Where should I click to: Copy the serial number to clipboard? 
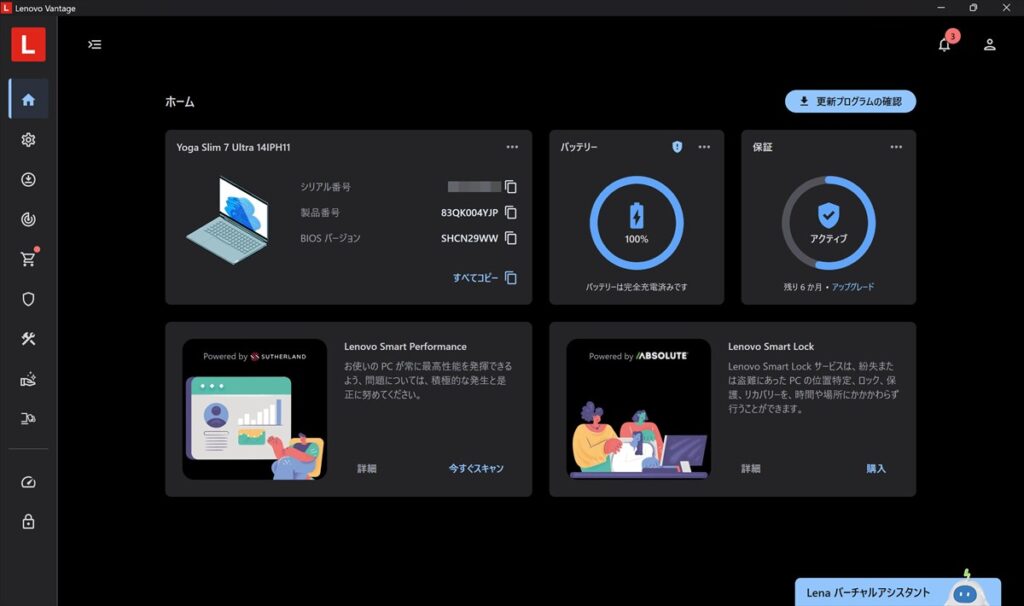[x=511, y=187]
